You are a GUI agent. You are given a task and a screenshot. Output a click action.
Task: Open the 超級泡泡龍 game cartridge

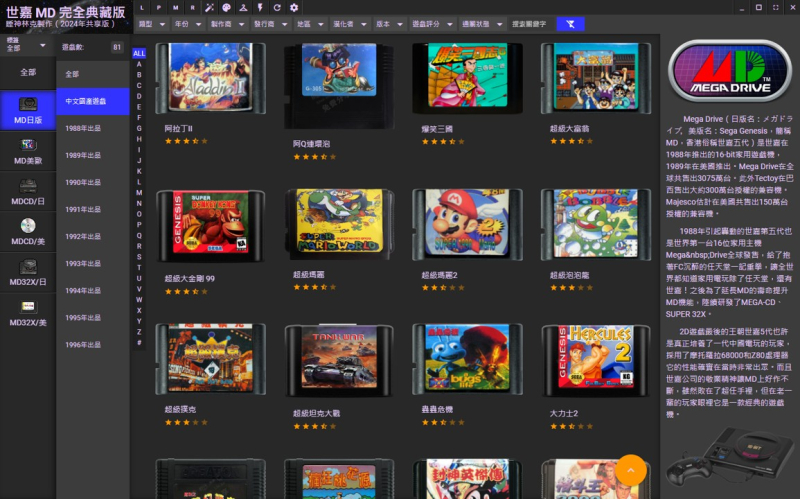tap(596, 224)
